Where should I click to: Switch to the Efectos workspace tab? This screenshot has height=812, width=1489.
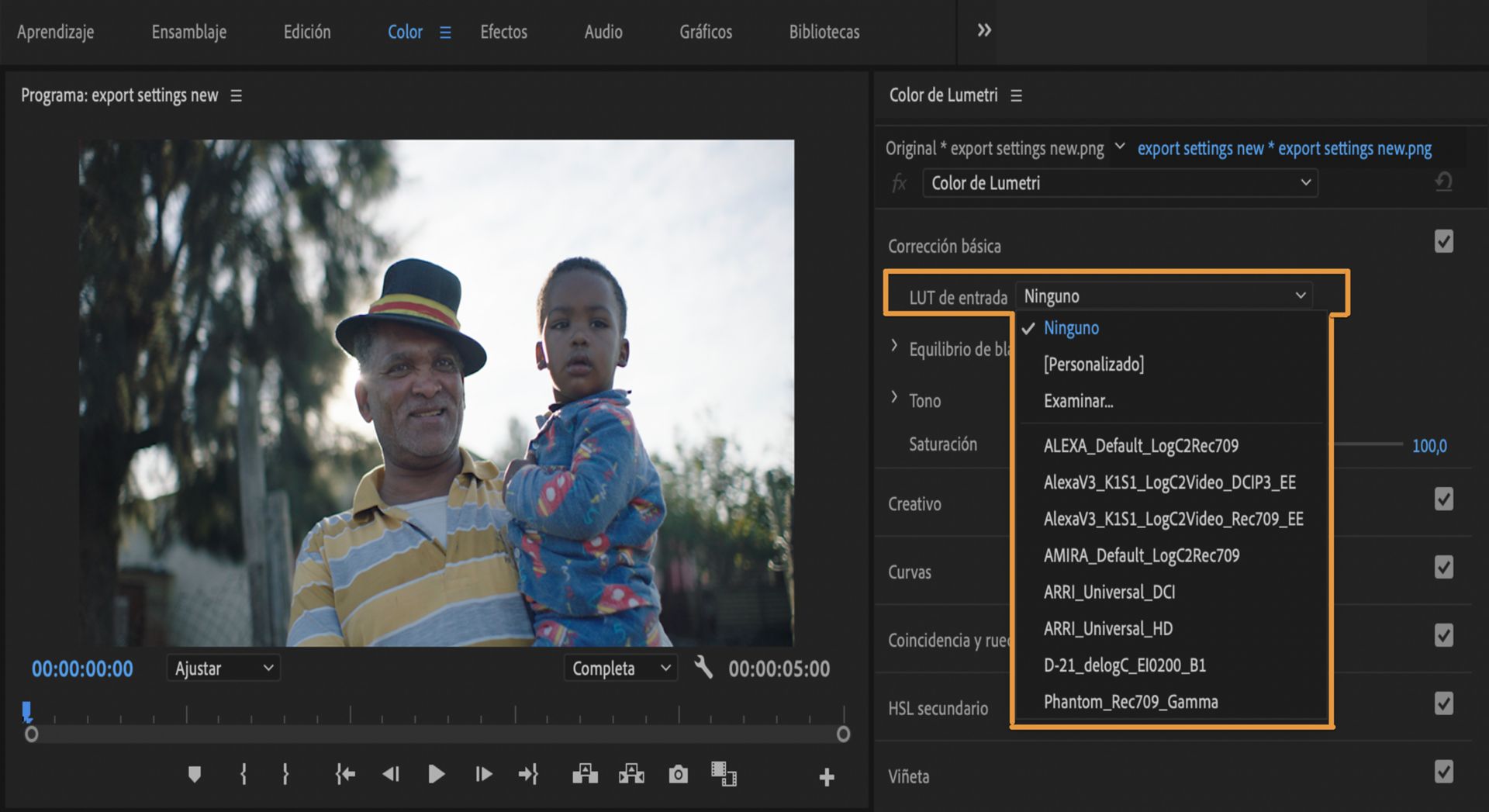pyautogui.click(x=503, y=32)
